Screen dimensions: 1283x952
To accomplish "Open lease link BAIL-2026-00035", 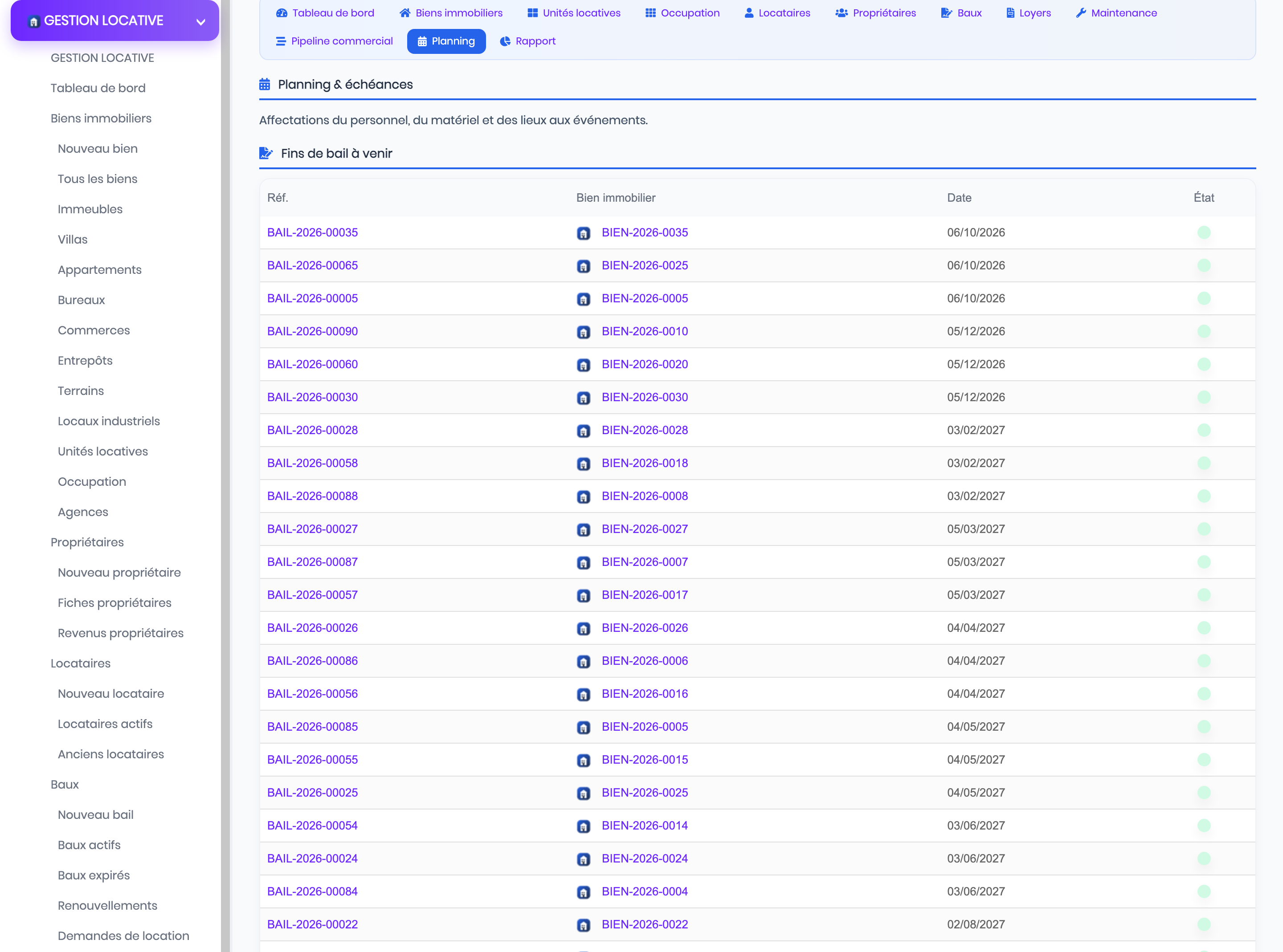I will coord(312,232).
